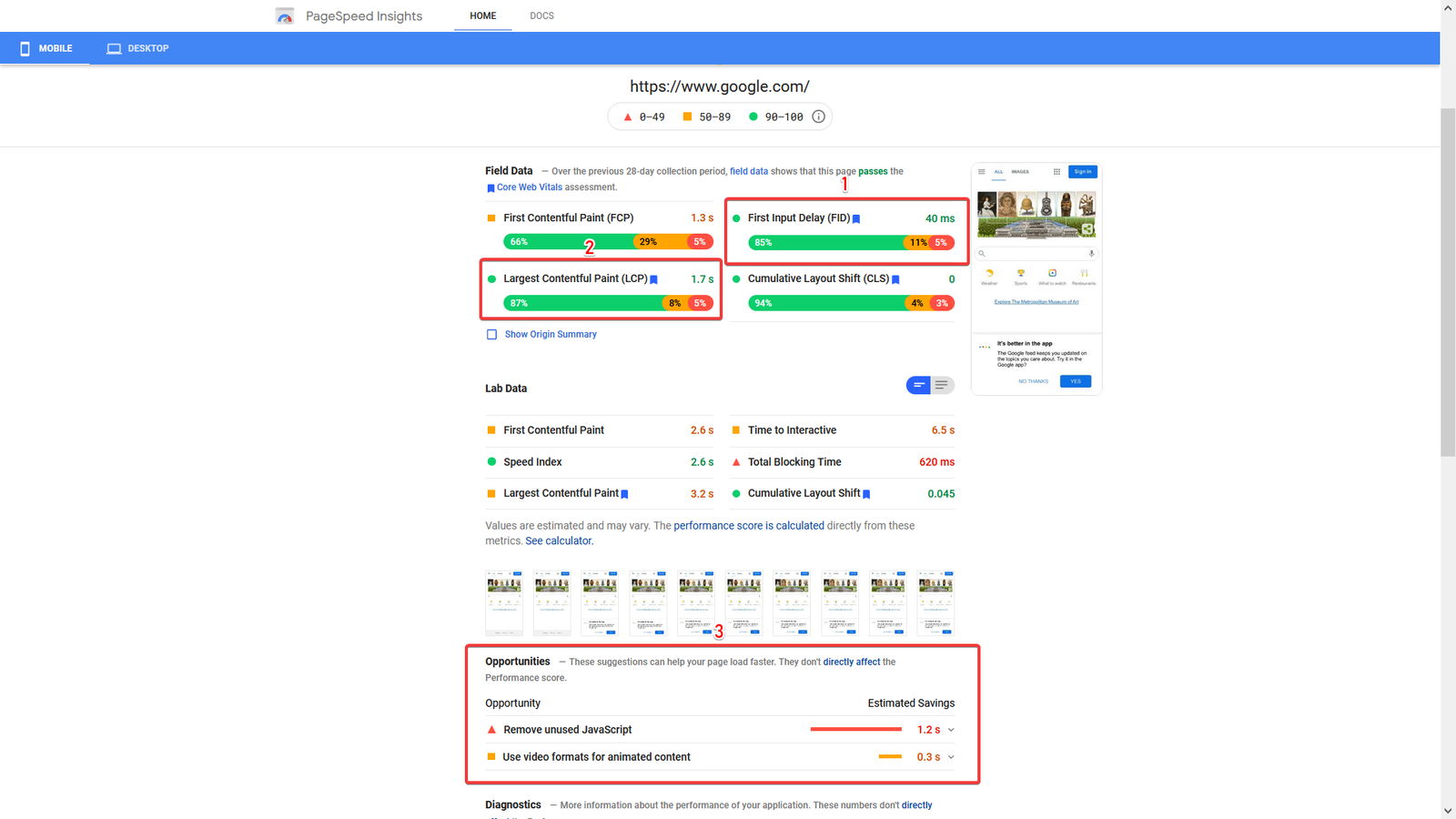Open 'performance score is calculated' link

[749, 526]
